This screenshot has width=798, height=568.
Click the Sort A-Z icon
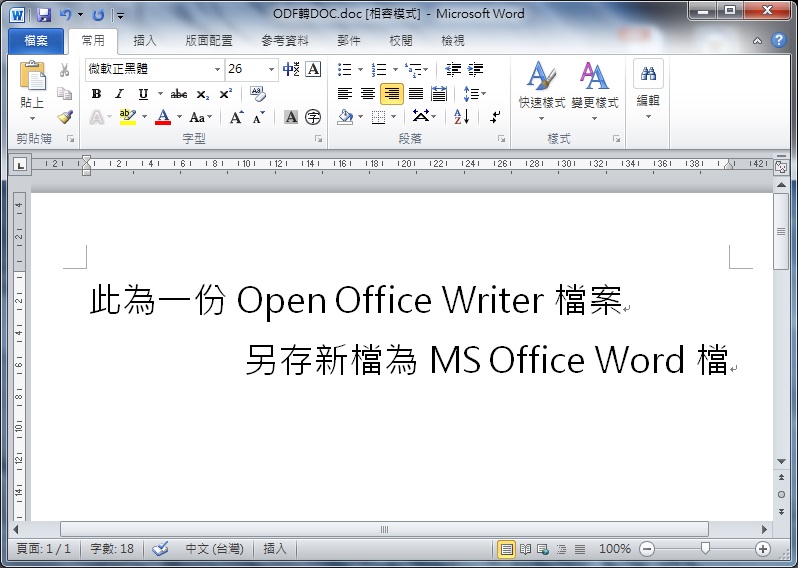tap(461, 117)
